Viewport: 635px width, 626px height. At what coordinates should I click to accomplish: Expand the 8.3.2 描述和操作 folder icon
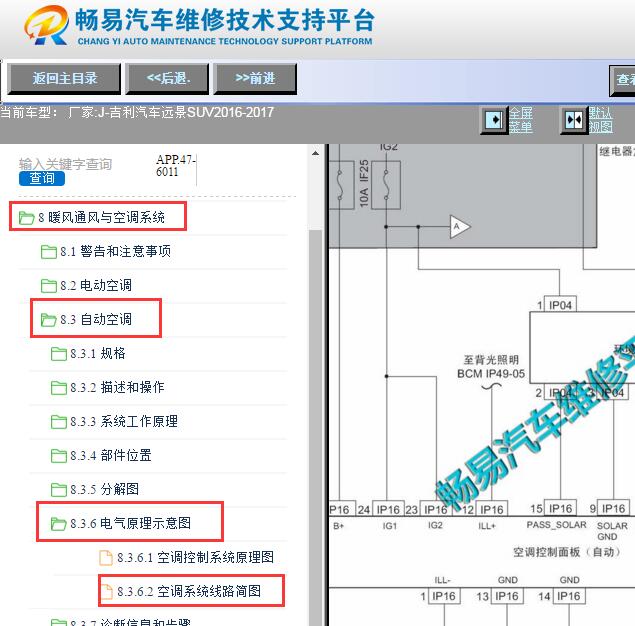[x=59, y=388]
